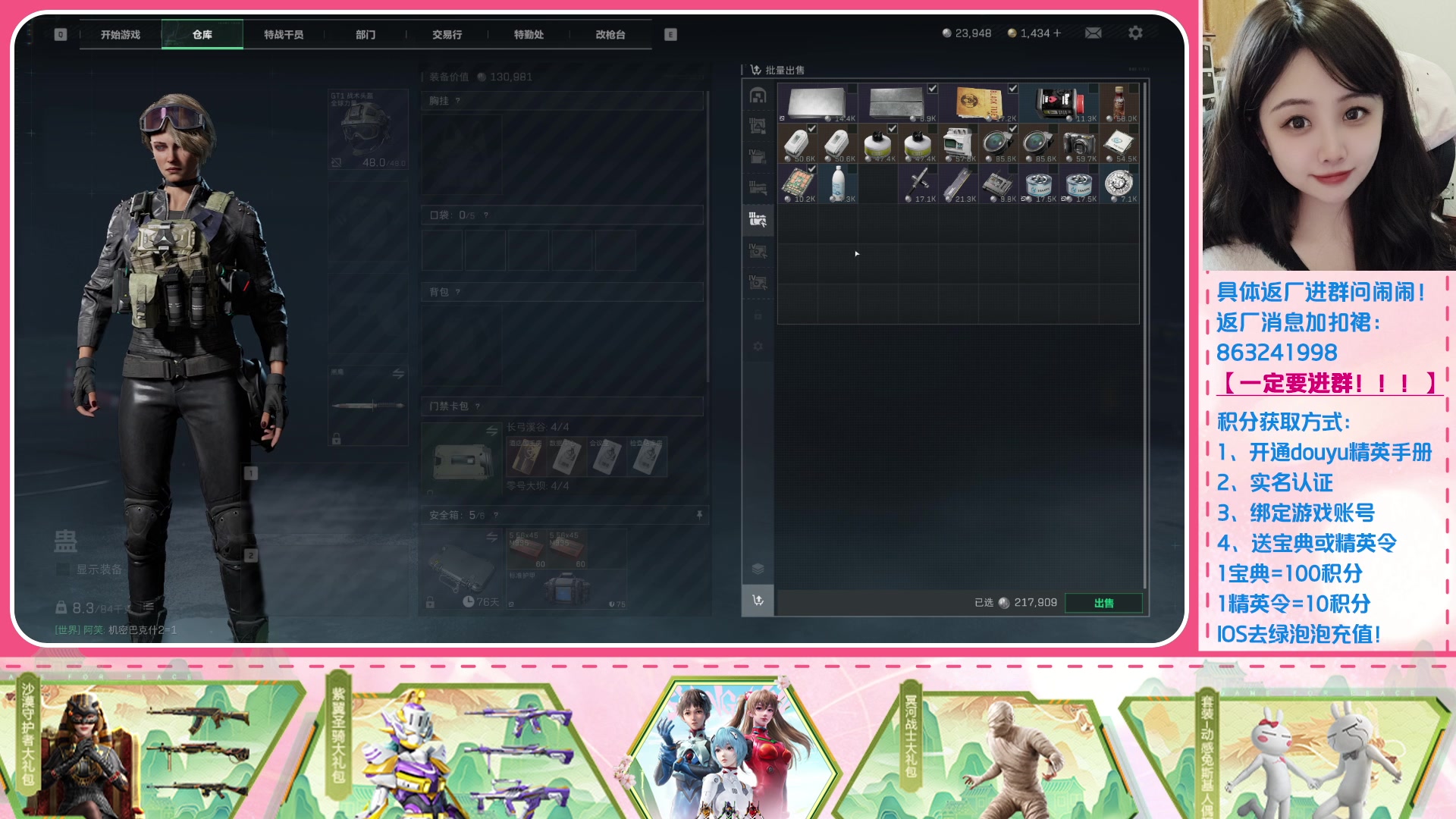
Task: Click the 批量出售 header label
Action: coord(785,70)
